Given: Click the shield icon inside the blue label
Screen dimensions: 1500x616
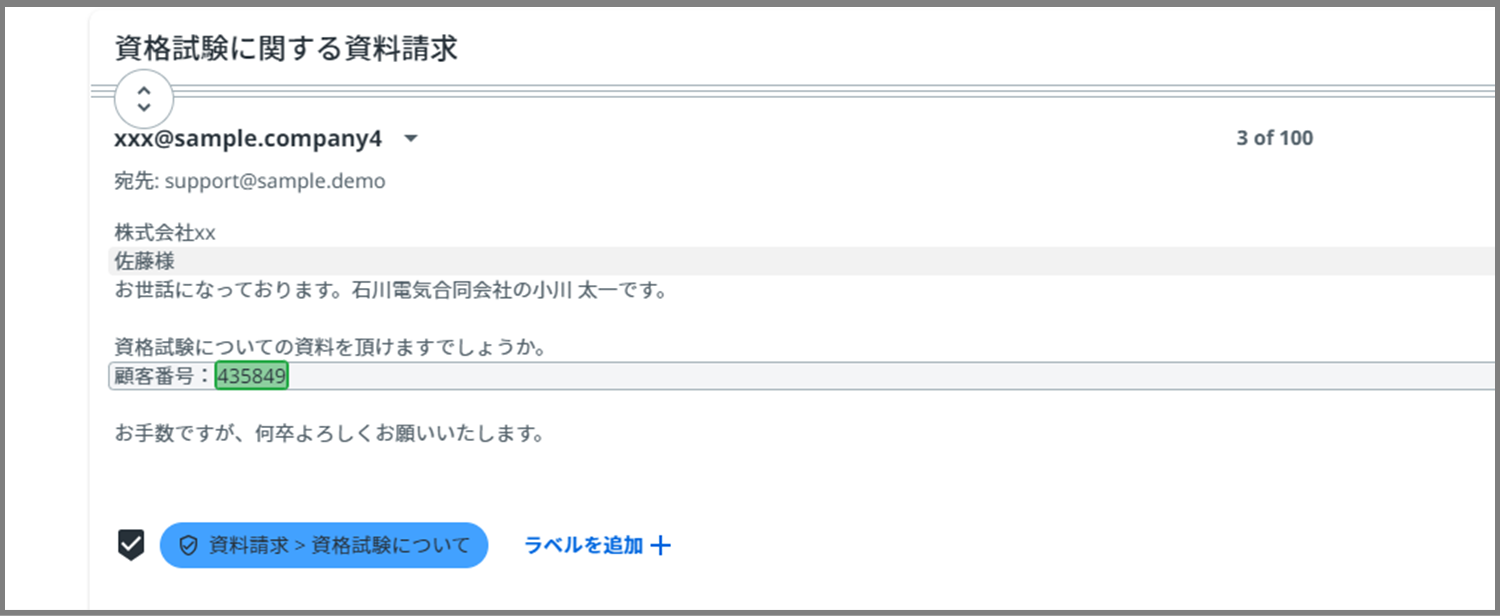Looking at the screenshot, I should pyautogui.click(x=187, y=546).
